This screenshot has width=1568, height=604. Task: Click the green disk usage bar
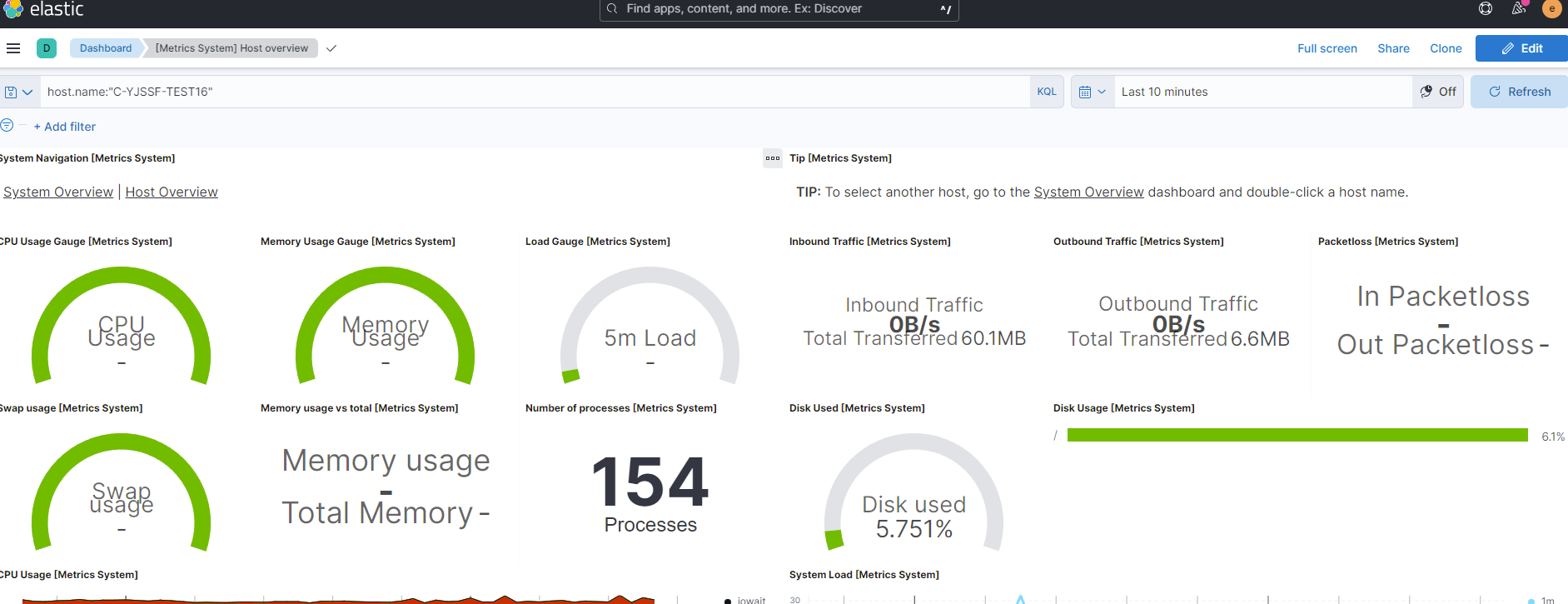1297,435
